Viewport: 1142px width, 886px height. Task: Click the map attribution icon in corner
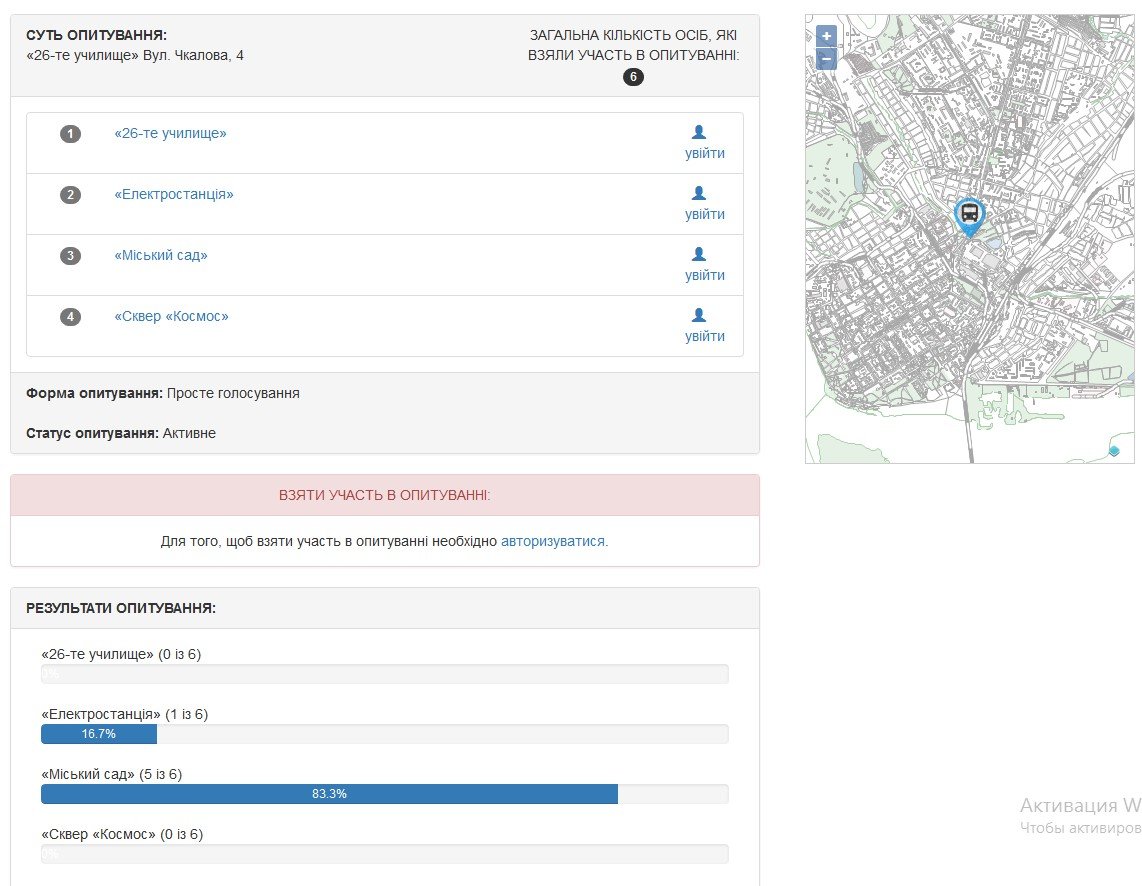tap(1114, 451)
